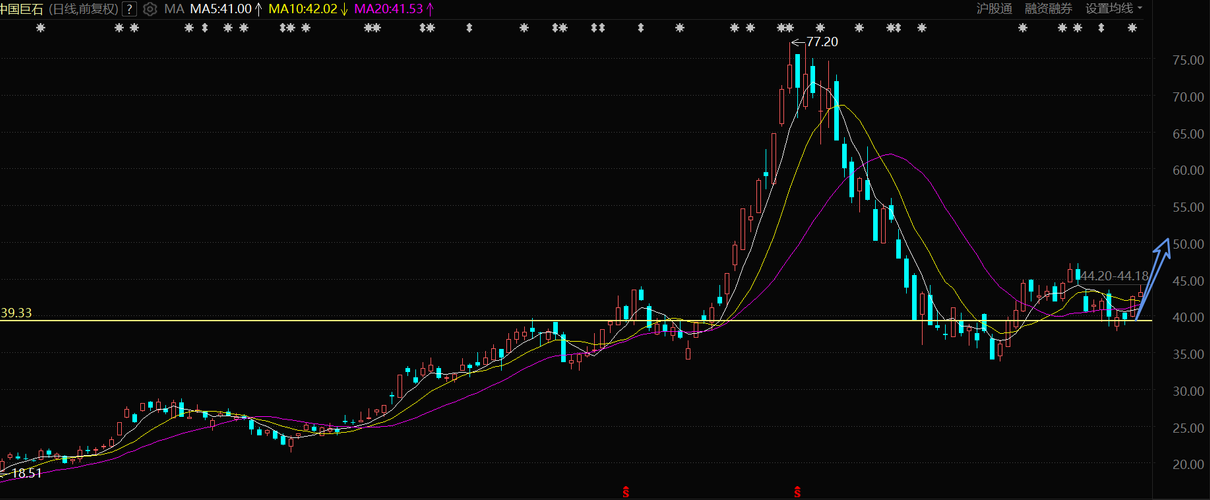Viewport: 1210px width, 500px height.
Task: Click the MA5:41.00 white indicator value
Action: pyautogui.click(x=221, y=8)
